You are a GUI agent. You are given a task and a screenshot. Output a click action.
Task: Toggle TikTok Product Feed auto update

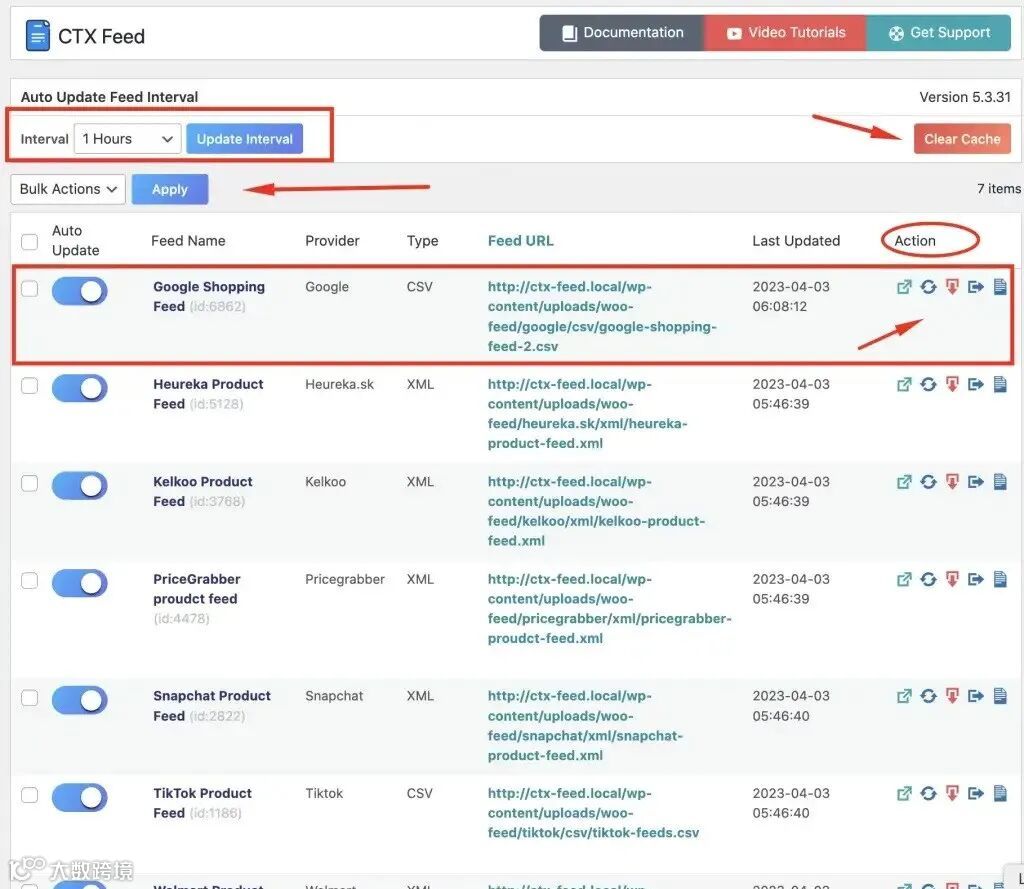[80, 797]
